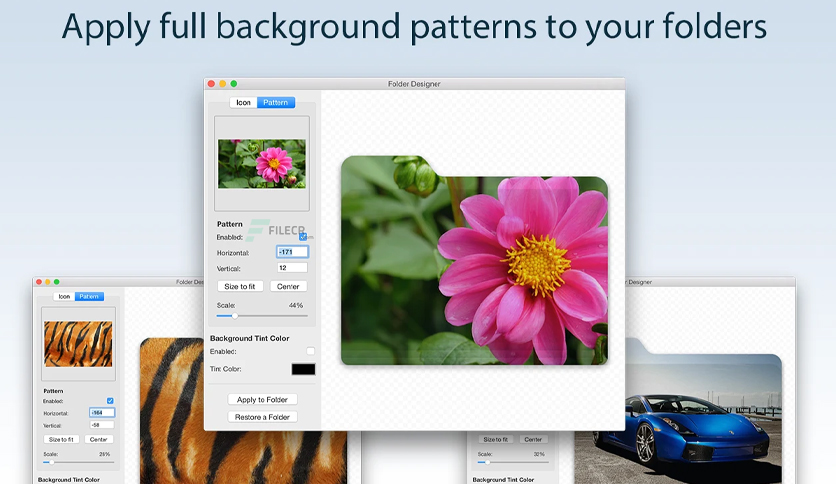Click the Size to fit button in front window
Screen dimensions: 836x484
pyautogui.click(x=240, y=286)
